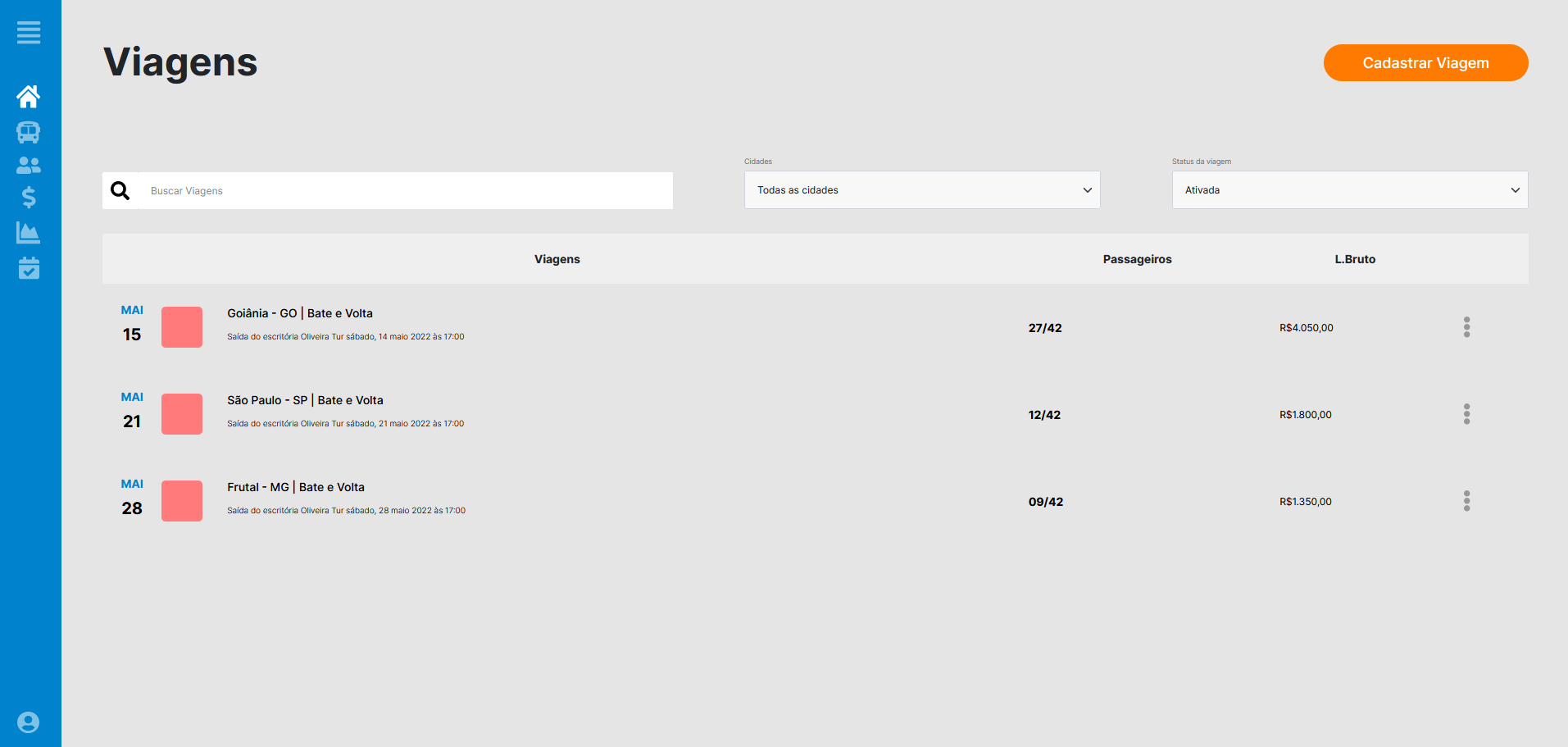This screenshot has height=747, width=1568.
Task: Click the R$4.050,00 gross value
Action: coord(1307,328)
